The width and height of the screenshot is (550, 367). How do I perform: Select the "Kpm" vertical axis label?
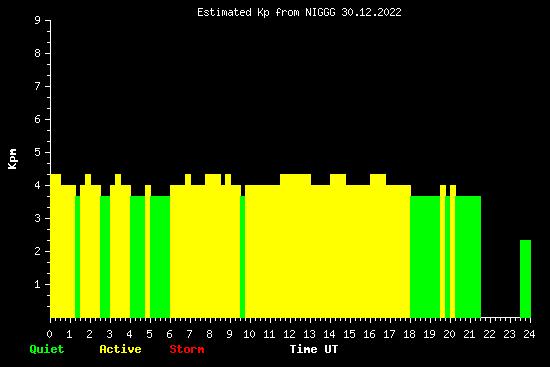point(13,159)
